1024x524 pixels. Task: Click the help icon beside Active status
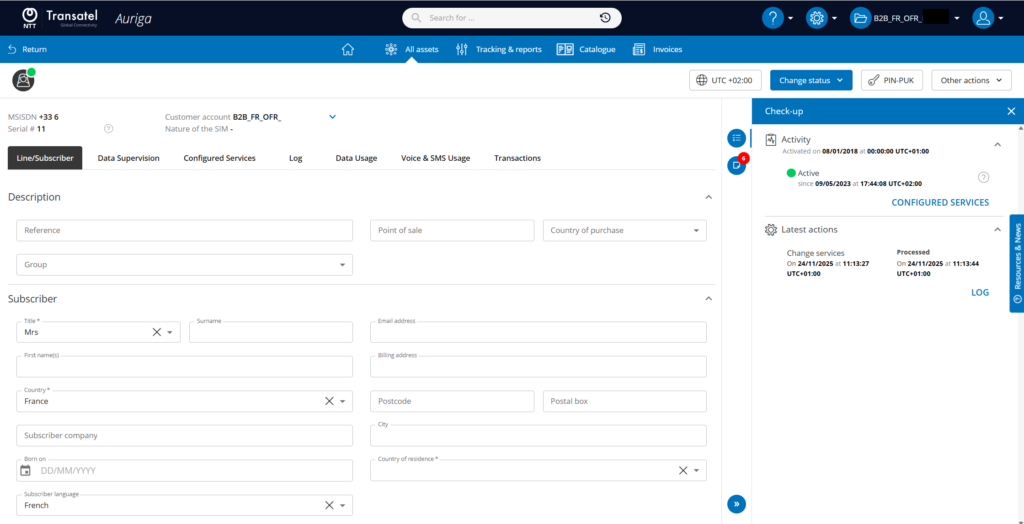pyautogui.click(x=984, y=177)
